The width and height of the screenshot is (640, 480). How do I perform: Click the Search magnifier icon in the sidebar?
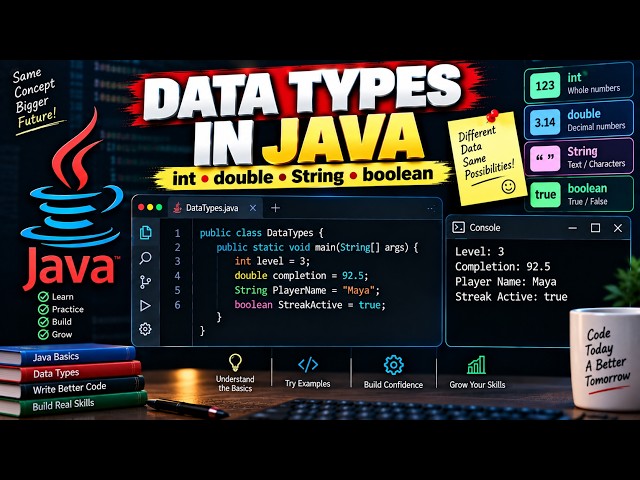coord(145,258)
